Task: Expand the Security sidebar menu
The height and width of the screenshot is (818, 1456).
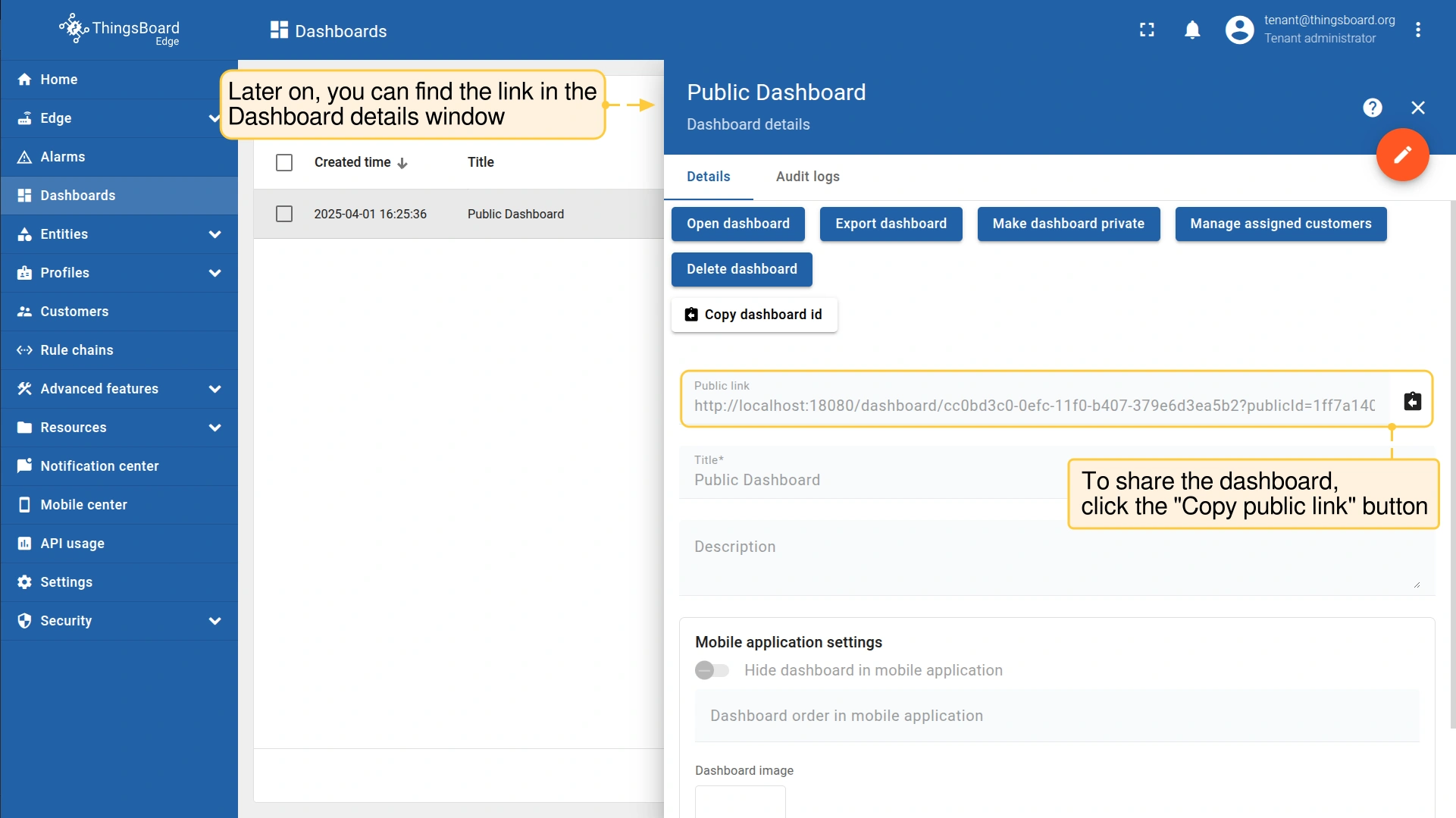Action: tap(215, 621)
